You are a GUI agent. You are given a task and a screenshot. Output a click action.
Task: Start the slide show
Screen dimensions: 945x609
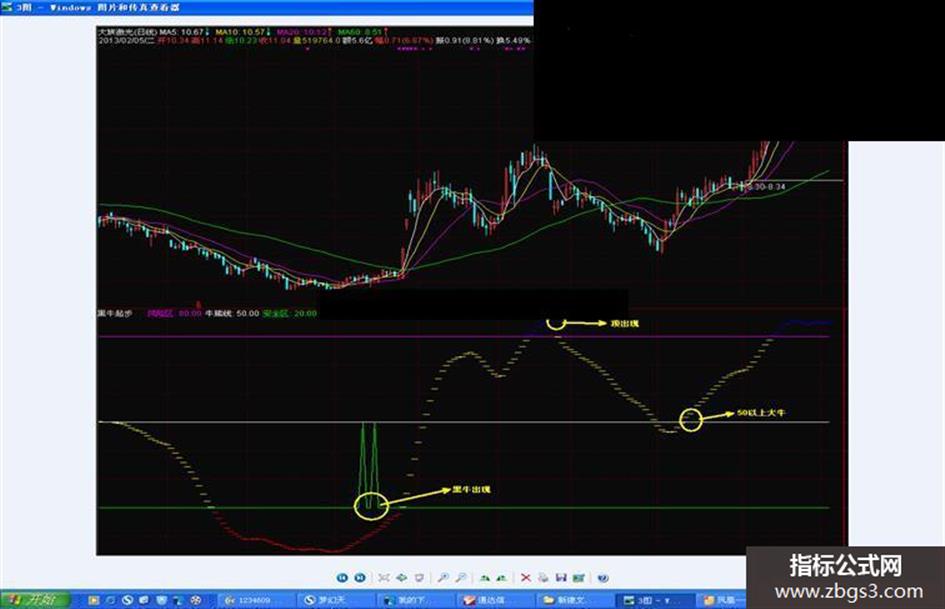pyautogui.click(x=419, y=578)
